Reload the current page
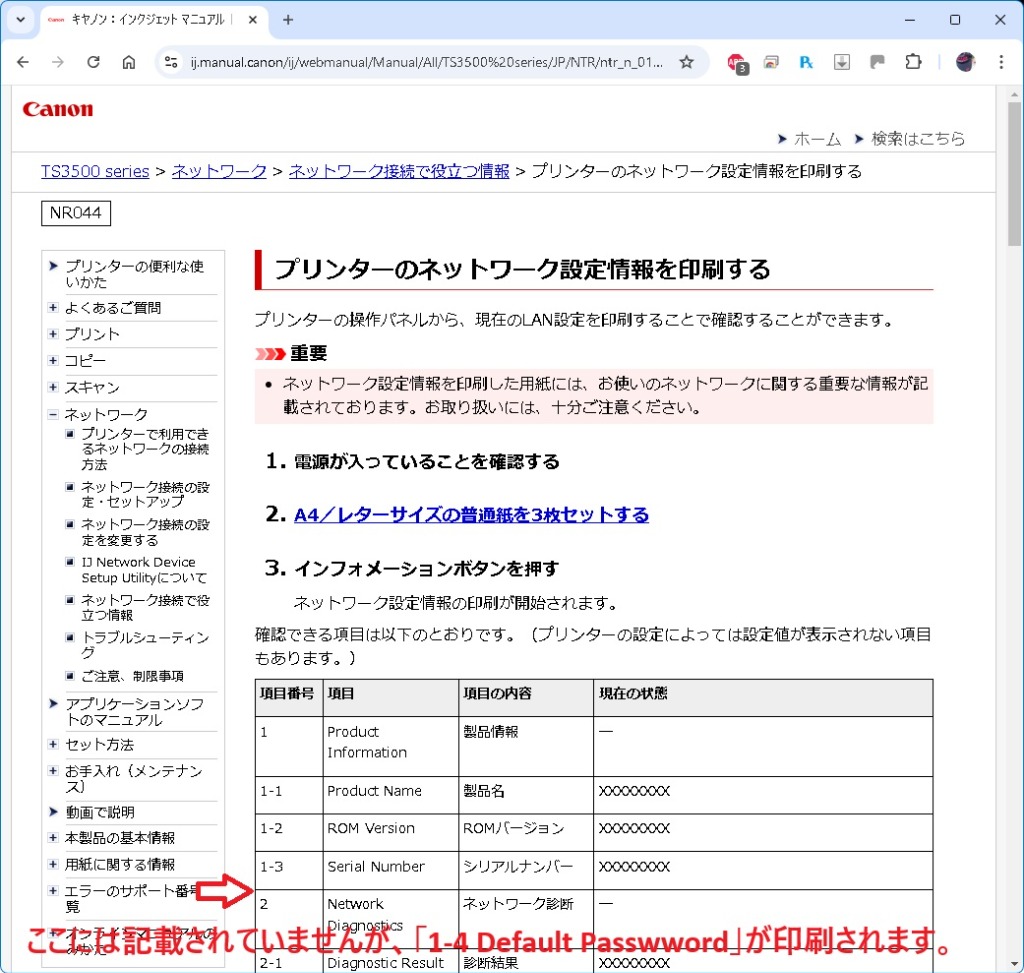This screenshot has height=973, width=1024. 93,62
